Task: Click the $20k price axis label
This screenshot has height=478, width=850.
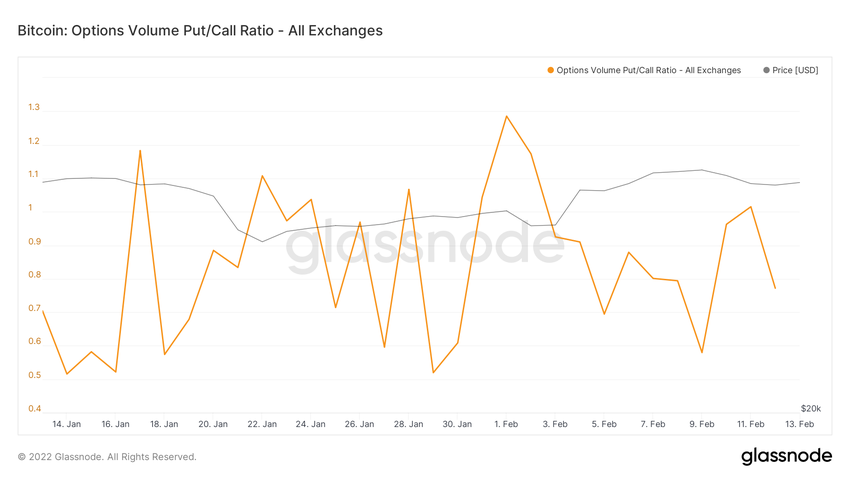Action: pos(810,409)
